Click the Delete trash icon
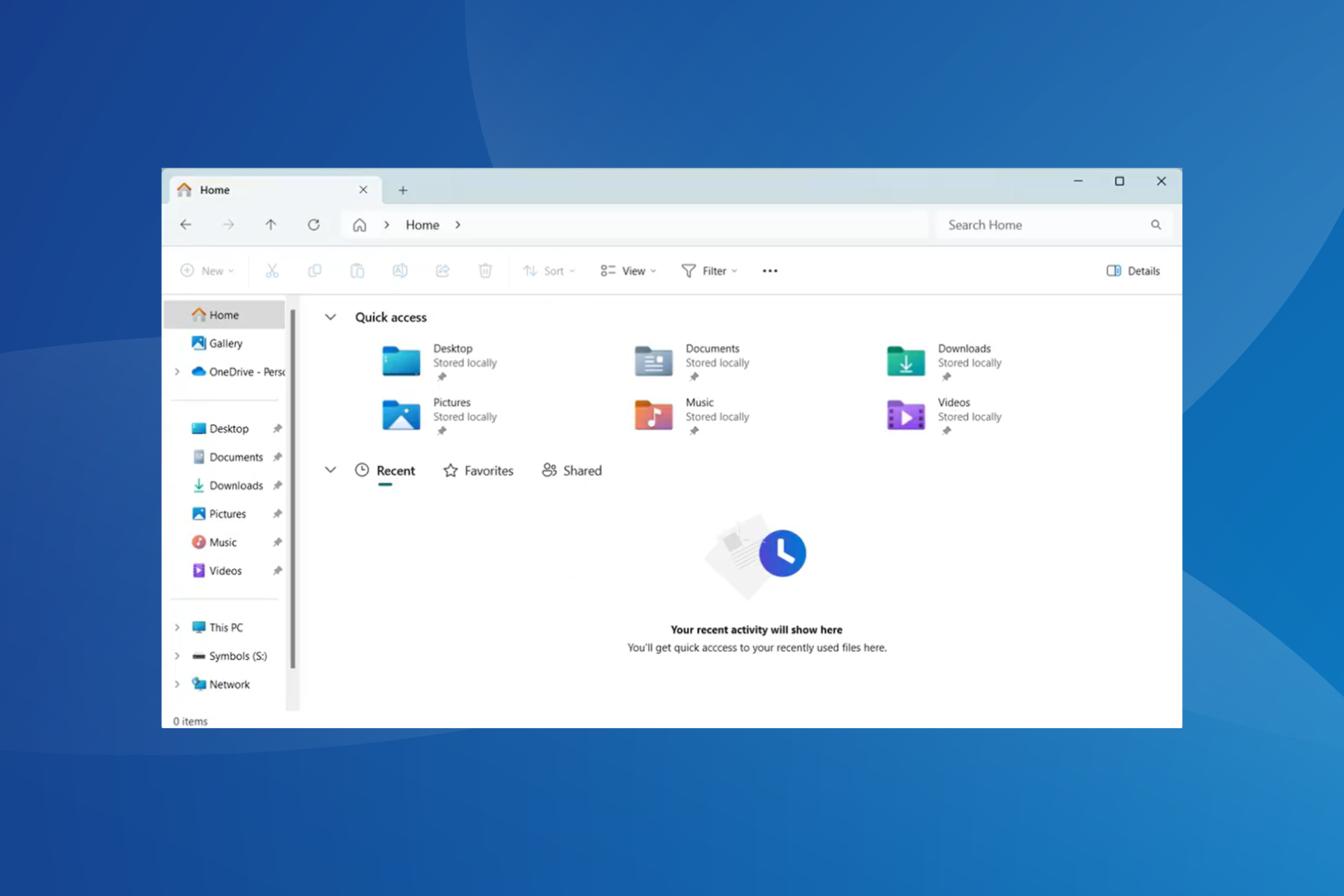Image resolution: width=1344 pixels, height=896 pixels. pyautogui.click(x=485, y=271)
